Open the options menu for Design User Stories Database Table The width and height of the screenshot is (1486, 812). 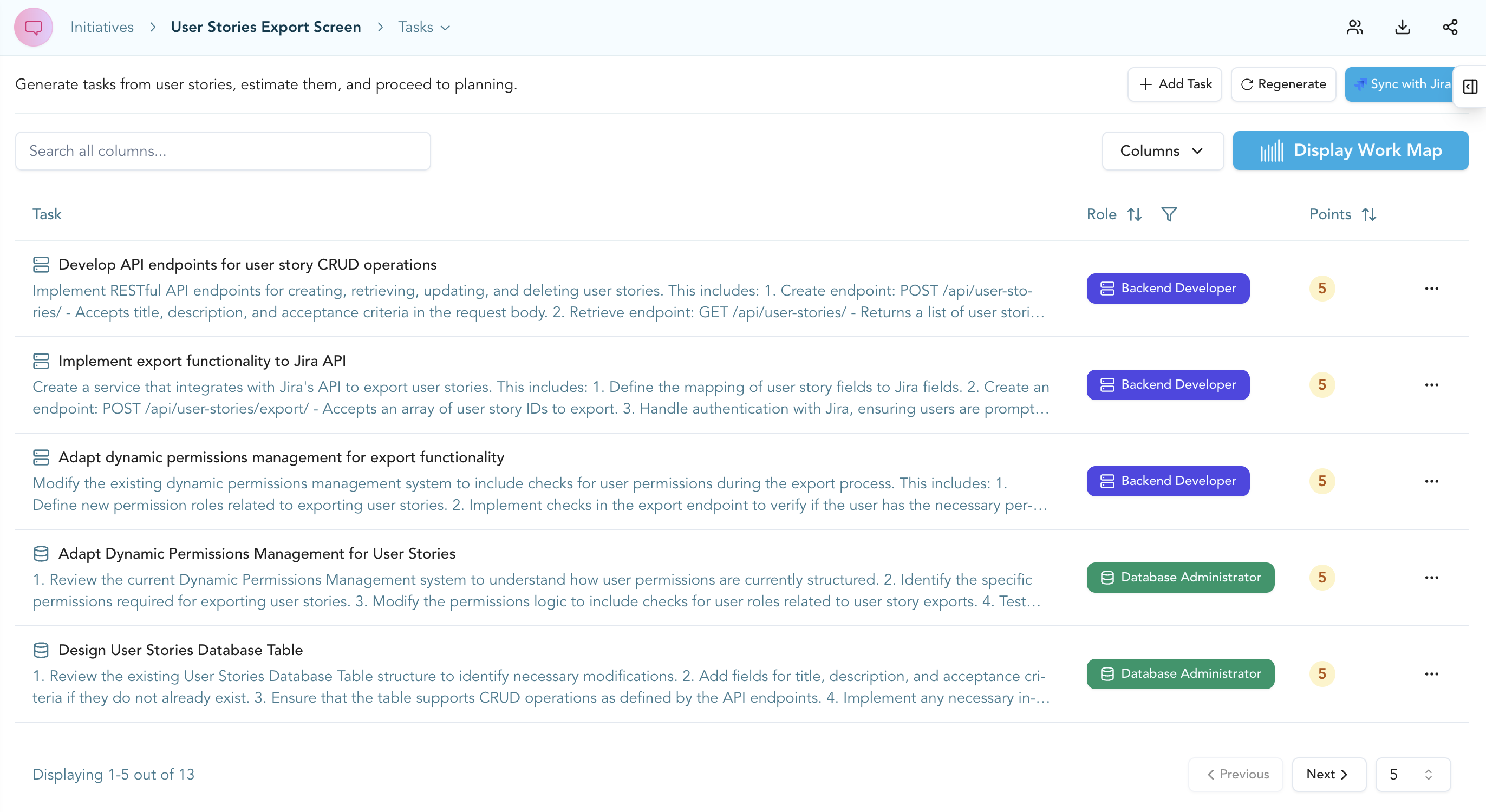[1431, 674]
